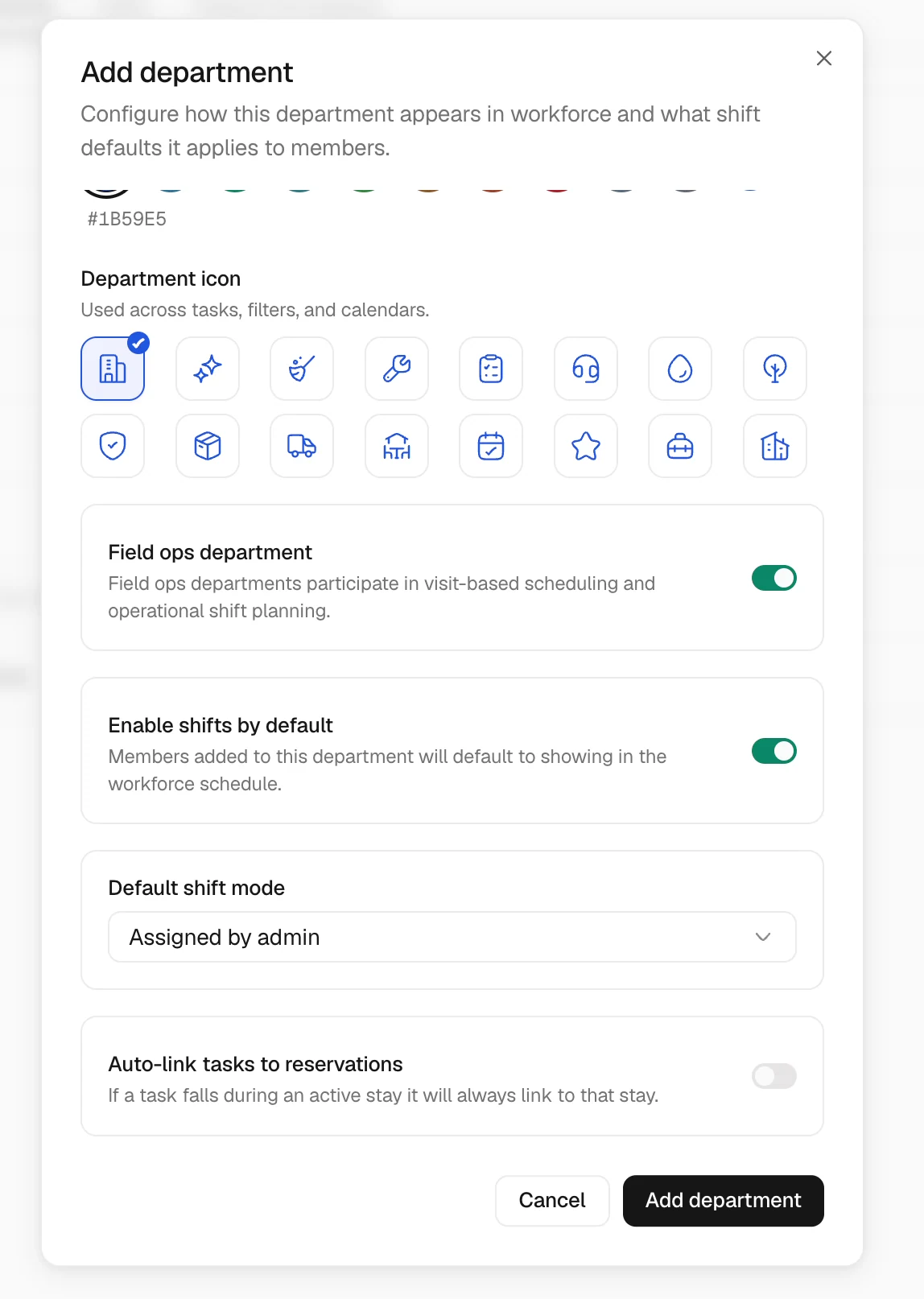Choose the delivery truck icon
The width and height of the screenshot is (924, 1299).
point(302,446)
